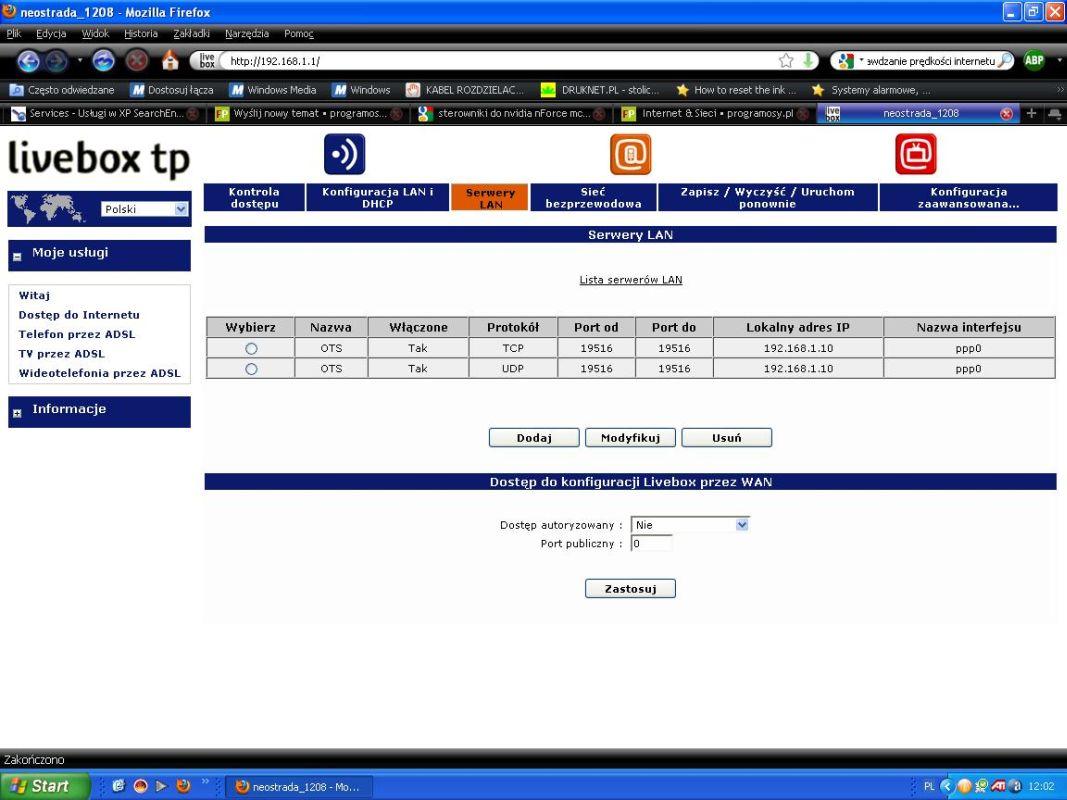Select the OTS TCP row radio button

[x=251, y=348]
